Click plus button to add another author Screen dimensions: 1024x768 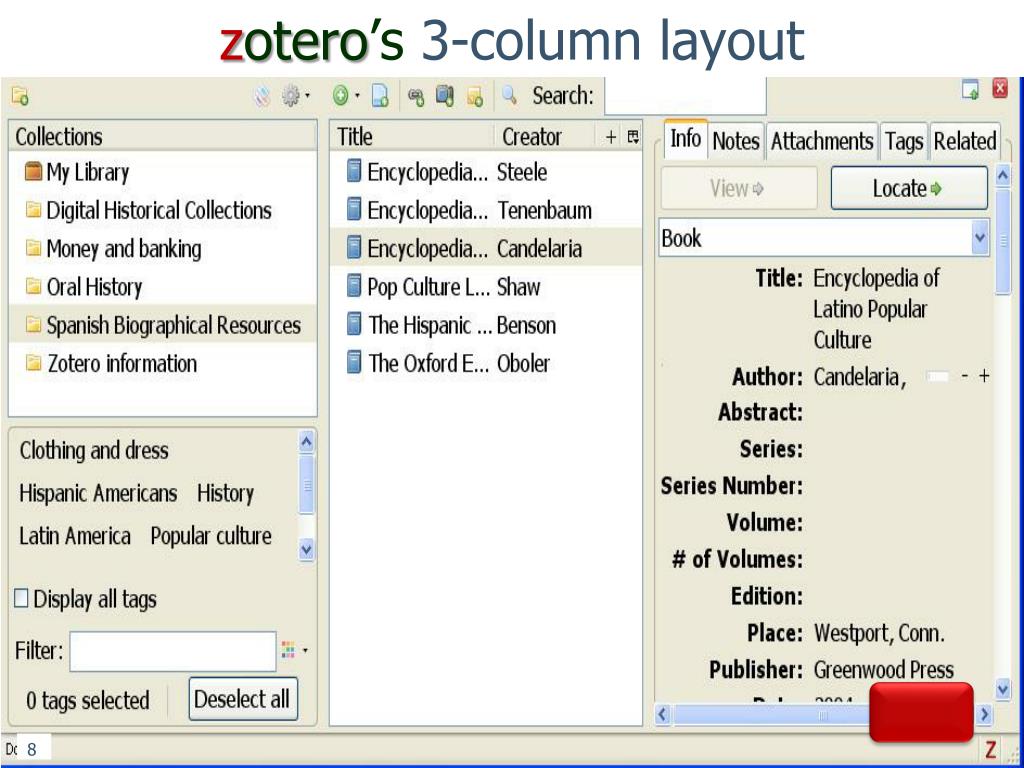[984, 377]
